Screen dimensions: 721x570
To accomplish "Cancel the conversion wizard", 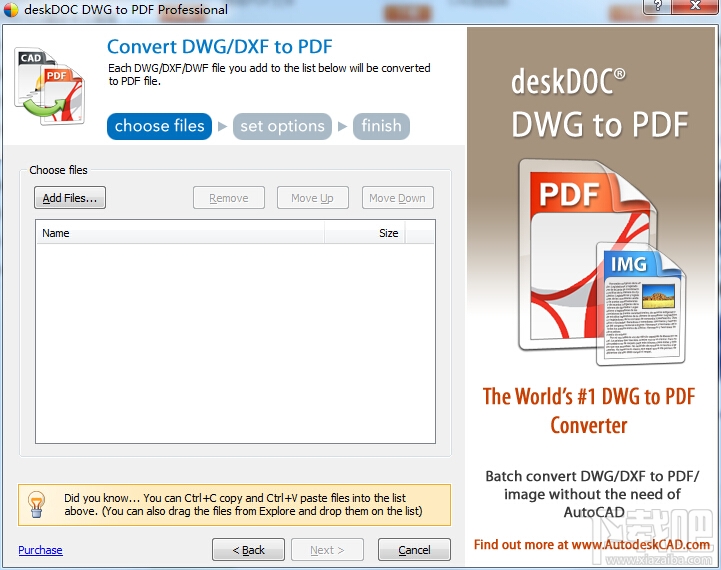I will [414, 550].
